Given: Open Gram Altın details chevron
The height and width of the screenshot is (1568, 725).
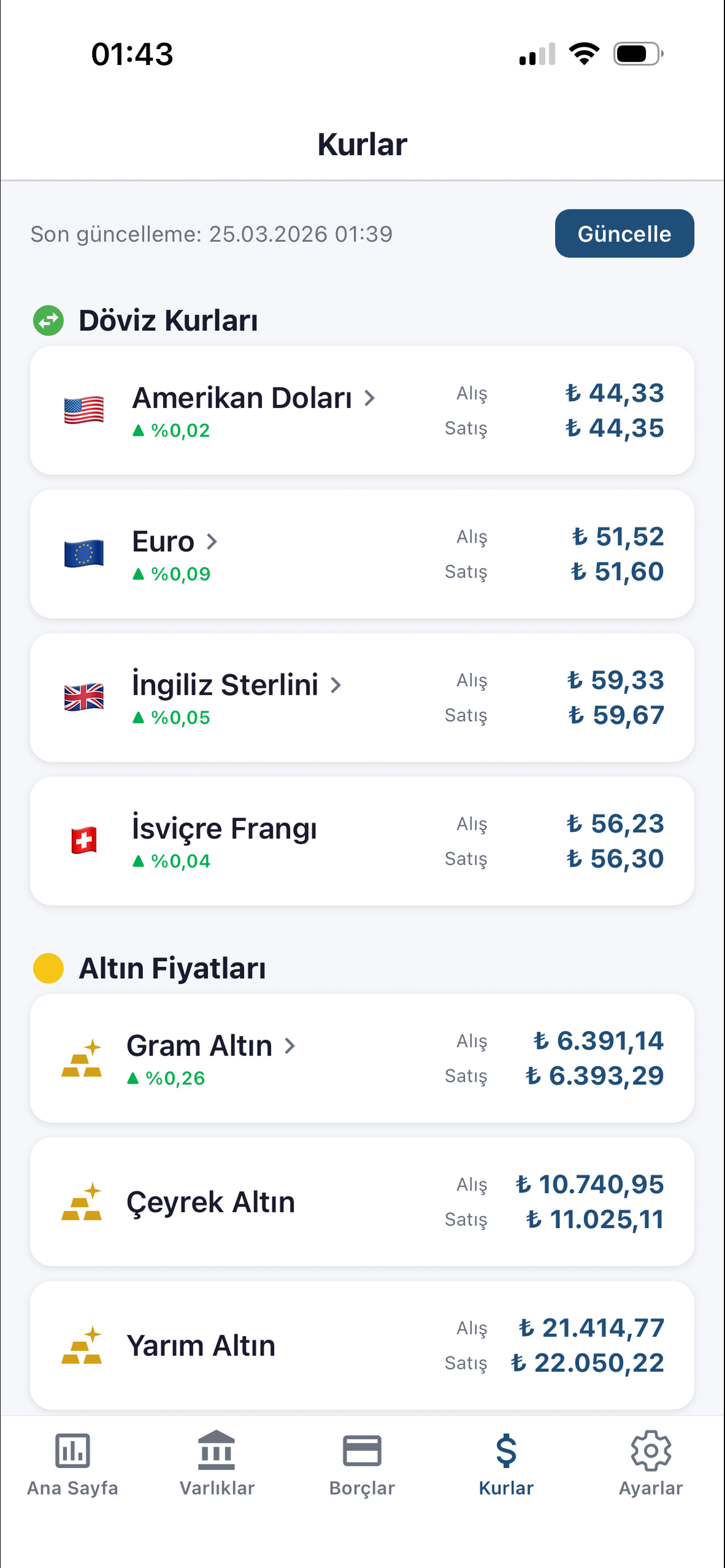Looking at the screenshot, I should coord(290,1046).
